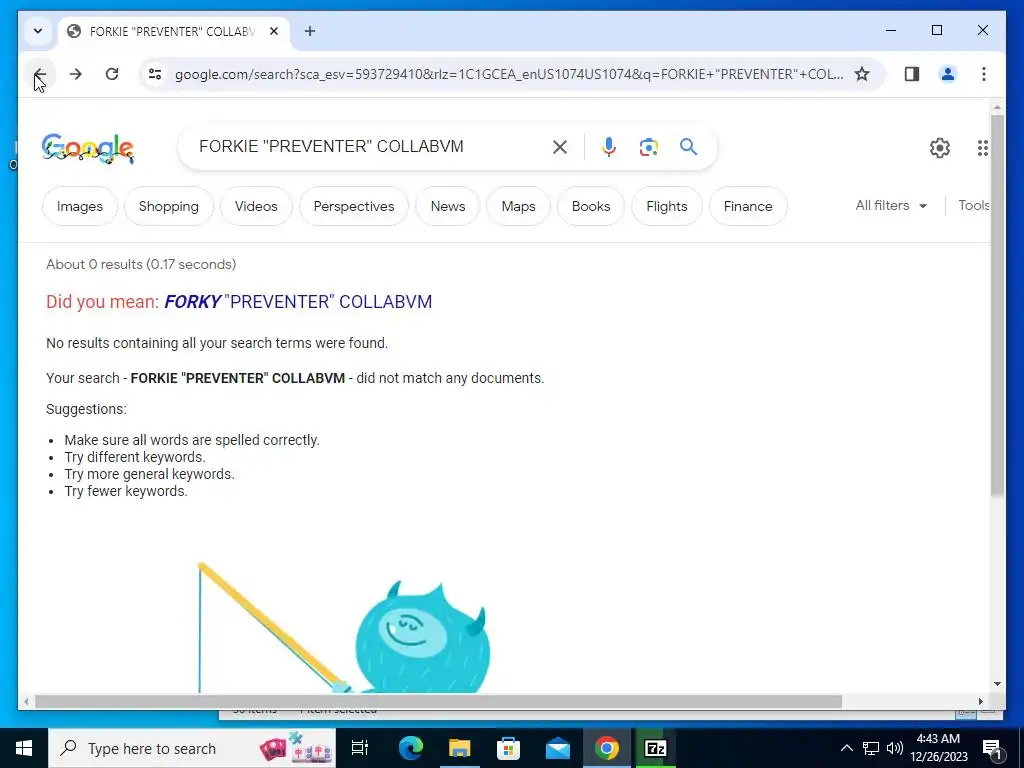This screenshot has height=768, width=1024.
Task: Open Google quick settings gear
Action: 940,148
